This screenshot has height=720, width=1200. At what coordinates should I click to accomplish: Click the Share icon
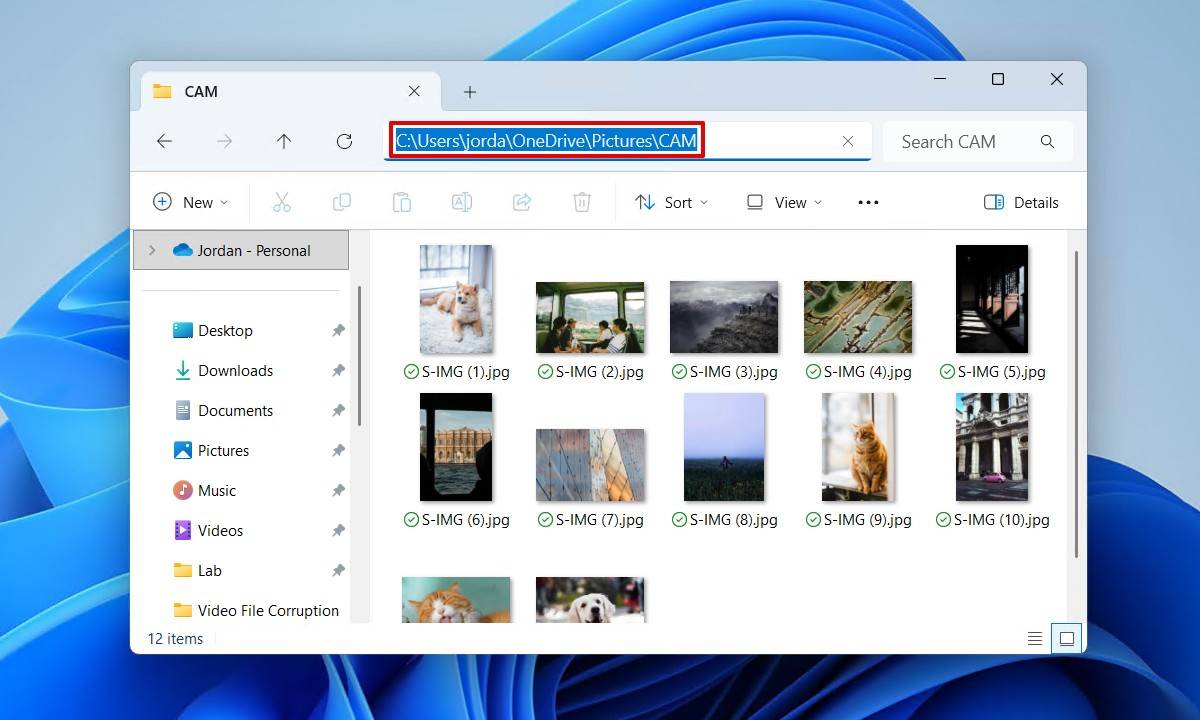(x=521, y=202)
